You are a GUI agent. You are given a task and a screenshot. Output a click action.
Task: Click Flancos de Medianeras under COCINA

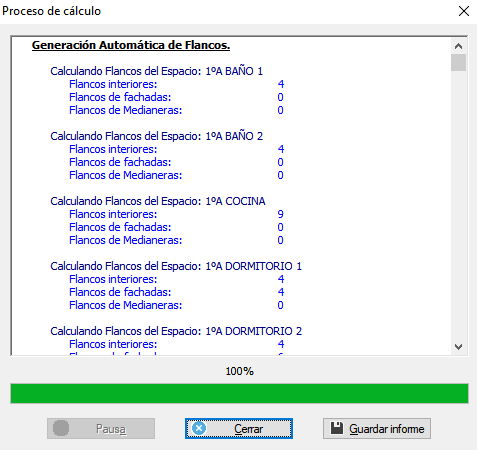(126, 240)
